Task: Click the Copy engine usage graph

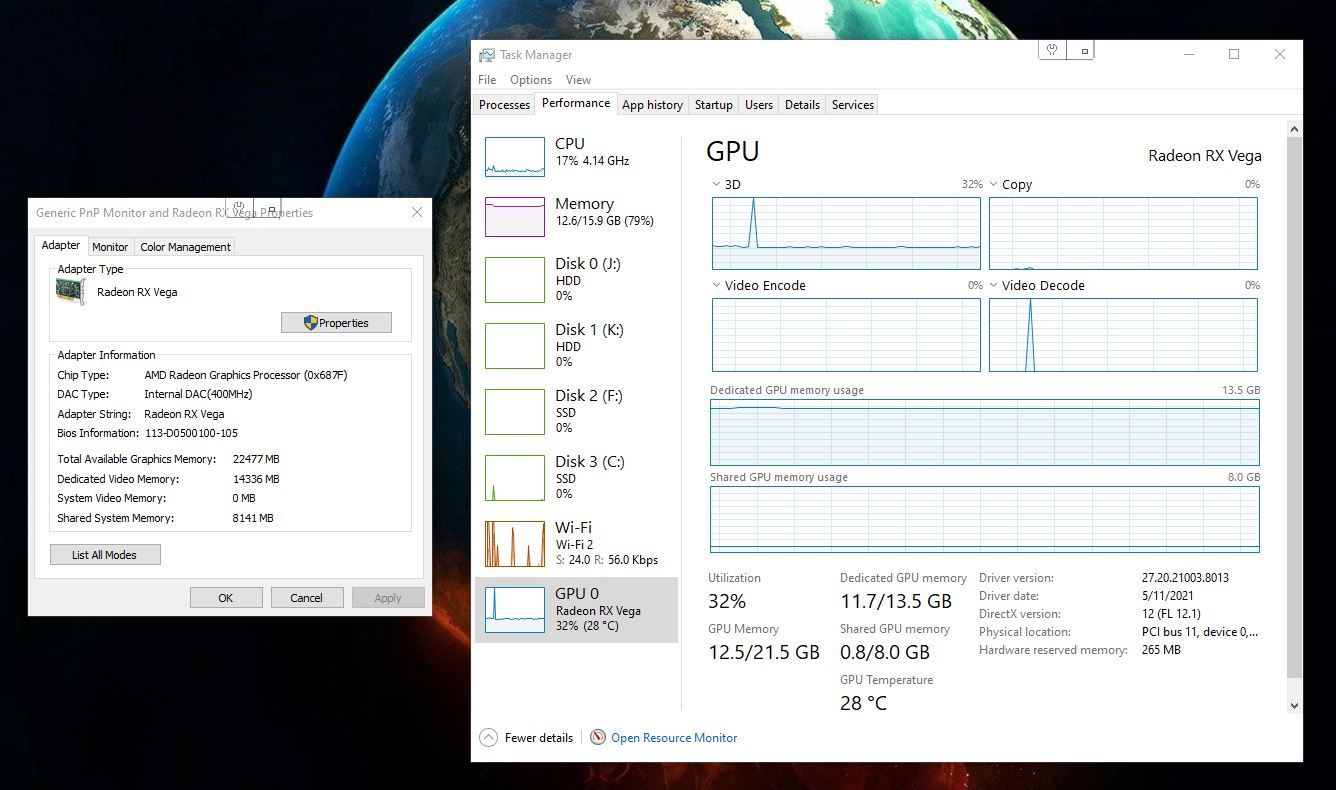Action: (1123, 233)
